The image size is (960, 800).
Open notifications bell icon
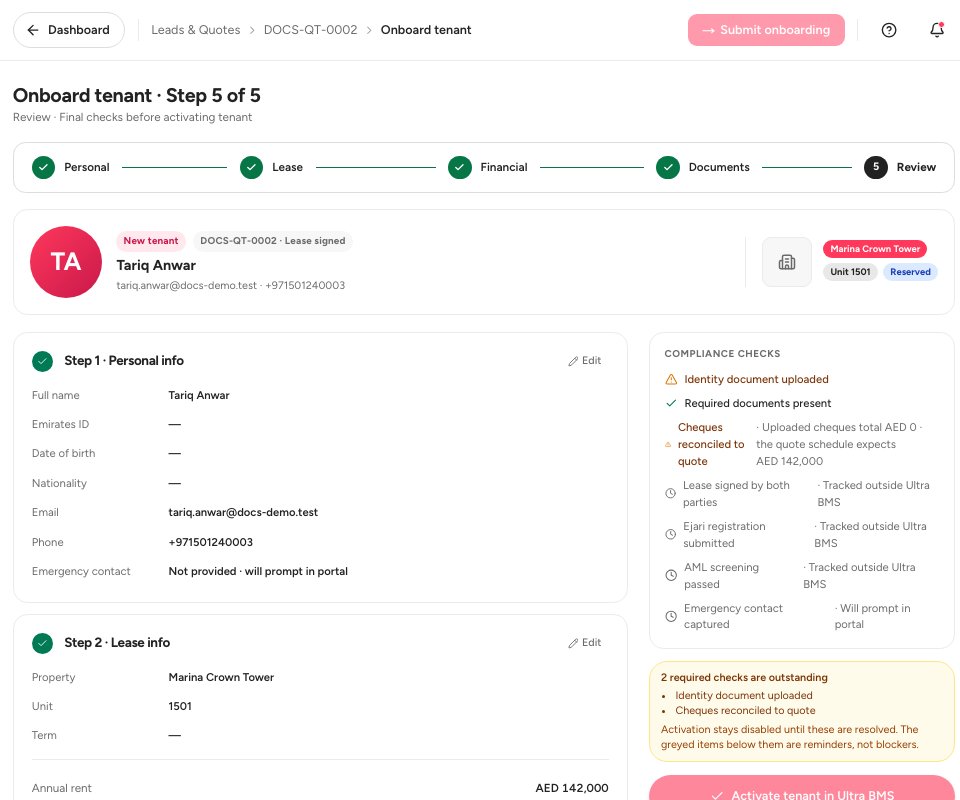(x=937, y=29)
